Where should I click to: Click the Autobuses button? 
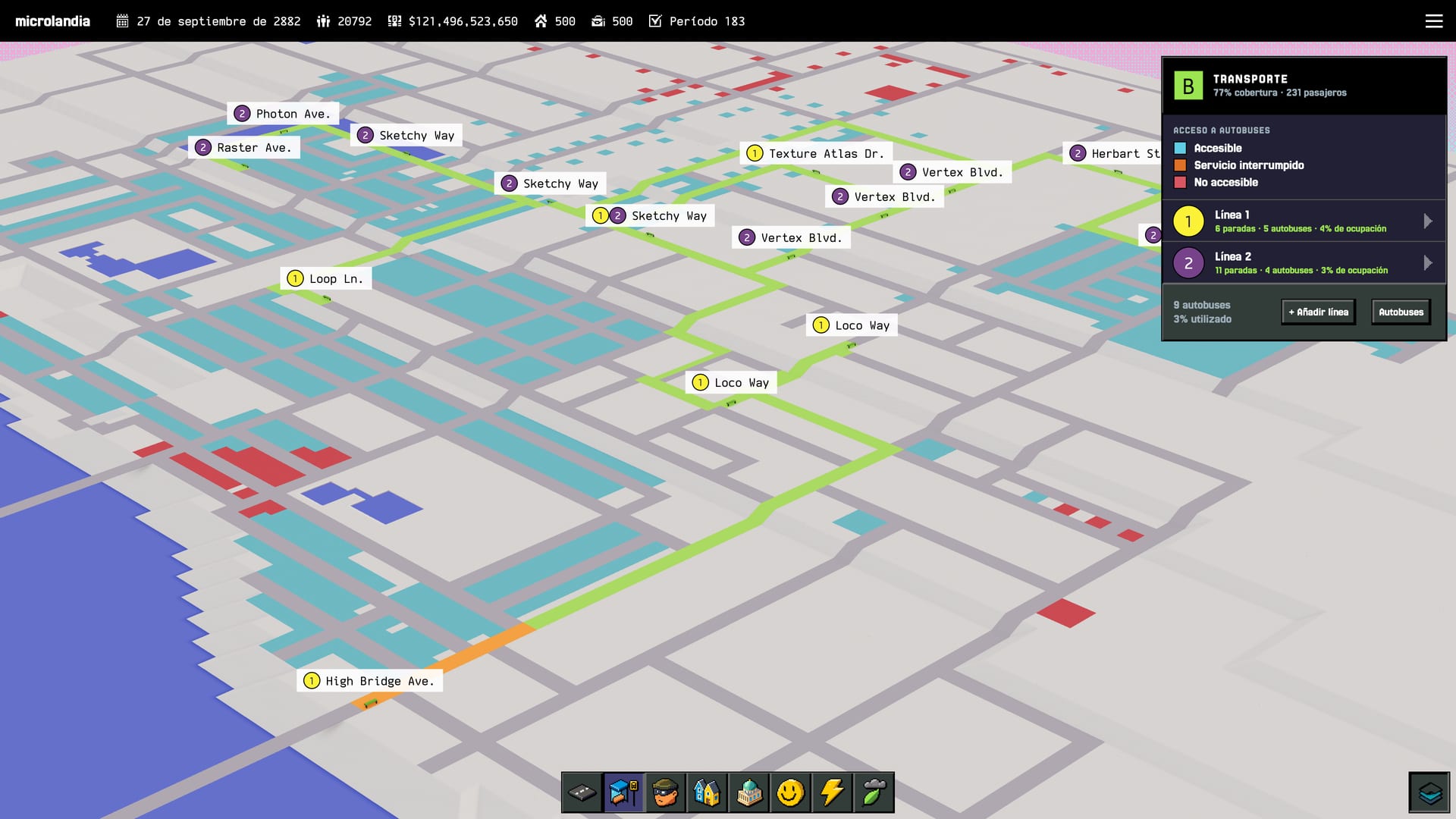(1401, 312)
